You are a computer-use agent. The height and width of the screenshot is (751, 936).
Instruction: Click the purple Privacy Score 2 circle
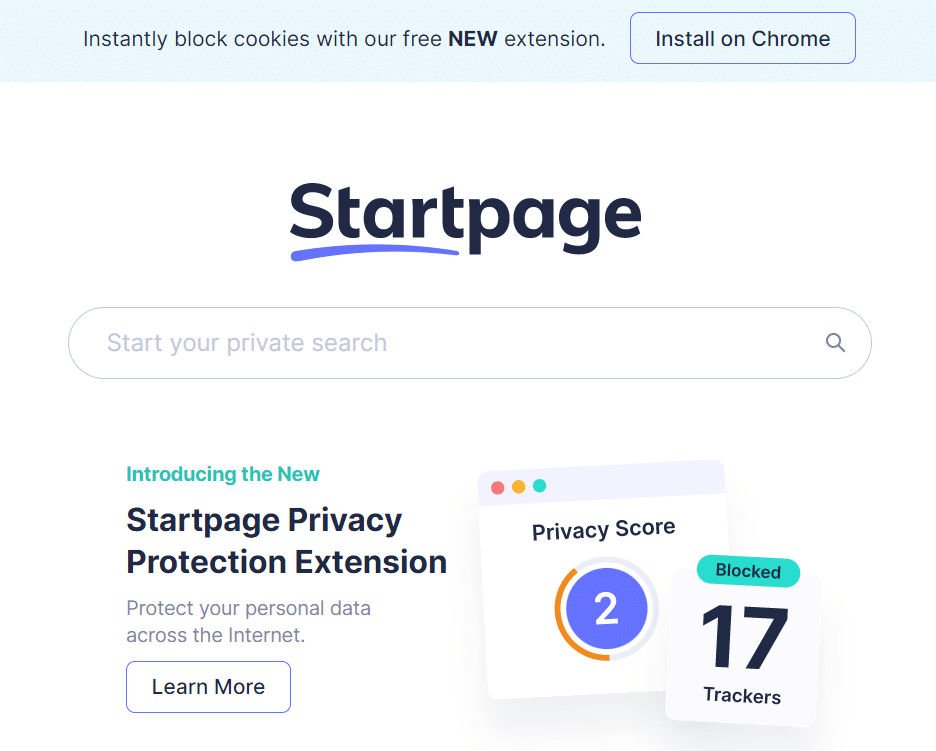[606, 609]
